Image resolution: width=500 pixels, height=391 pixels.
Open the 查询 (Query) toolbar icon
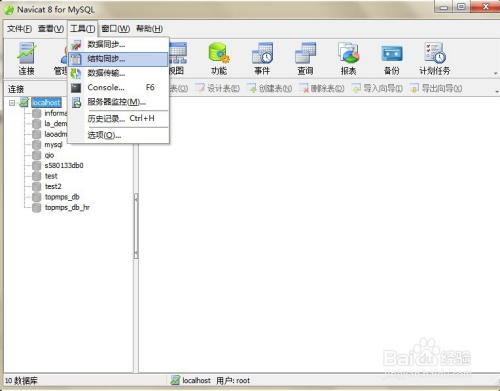pyautogui.click(x=305, y=59)
